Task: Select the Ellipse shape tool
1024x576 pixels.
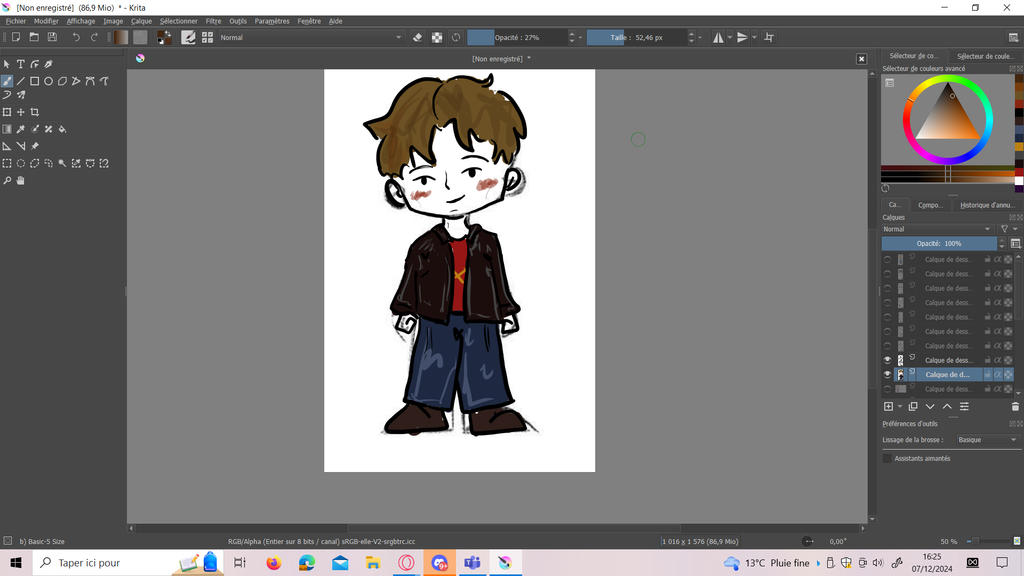Action: click(x=48, y=81)
